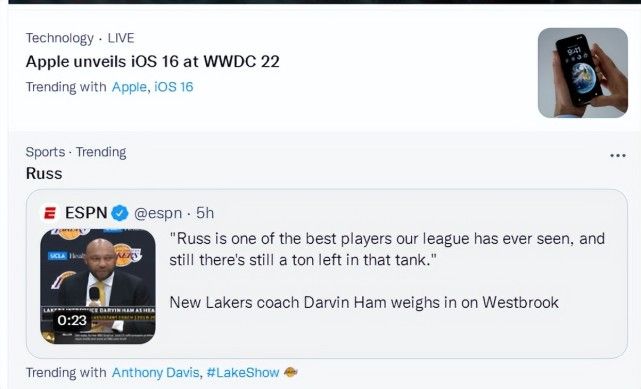Open the Anthony Davis trending link

point(156,373)
